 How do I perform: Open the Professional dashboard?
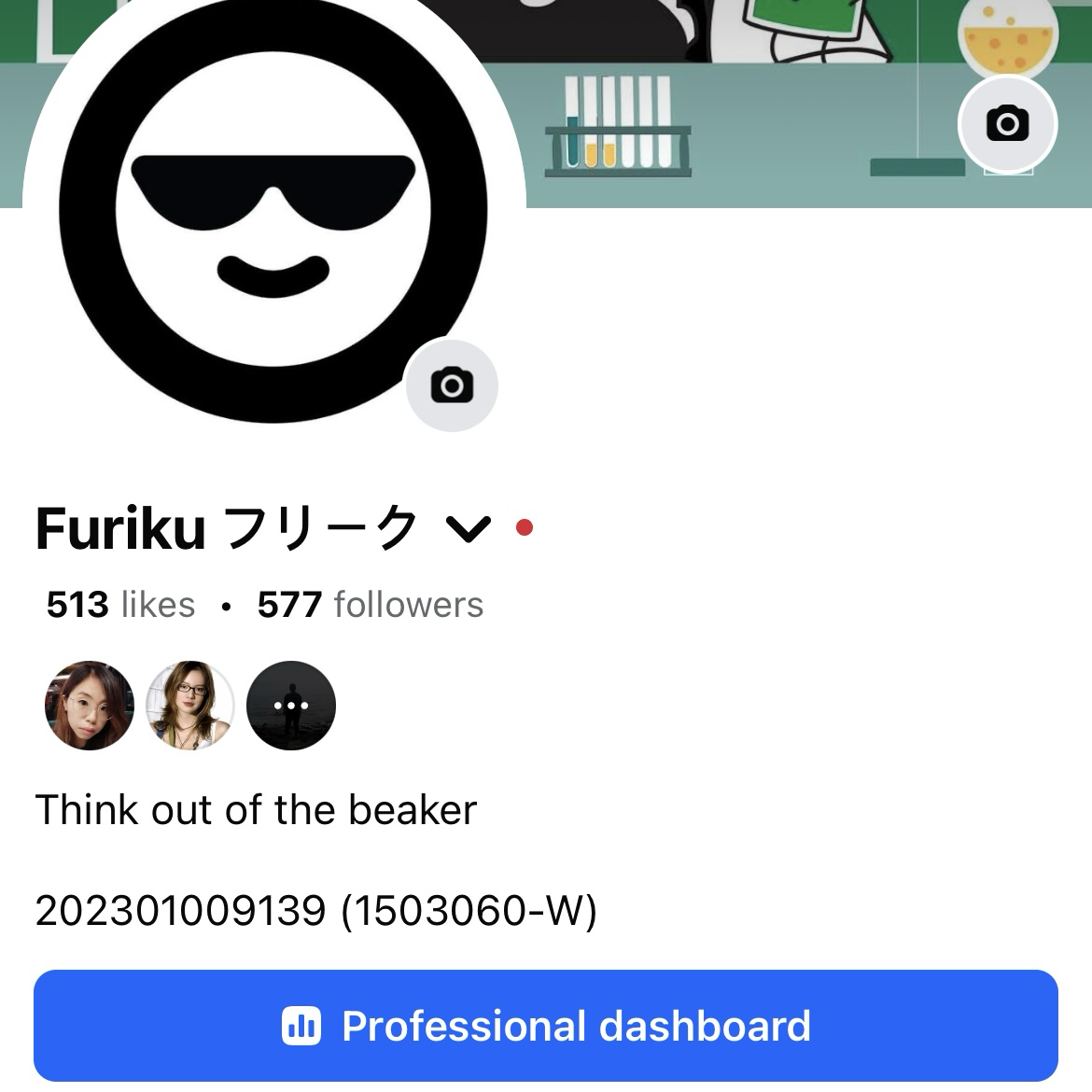coord(546,1025)
